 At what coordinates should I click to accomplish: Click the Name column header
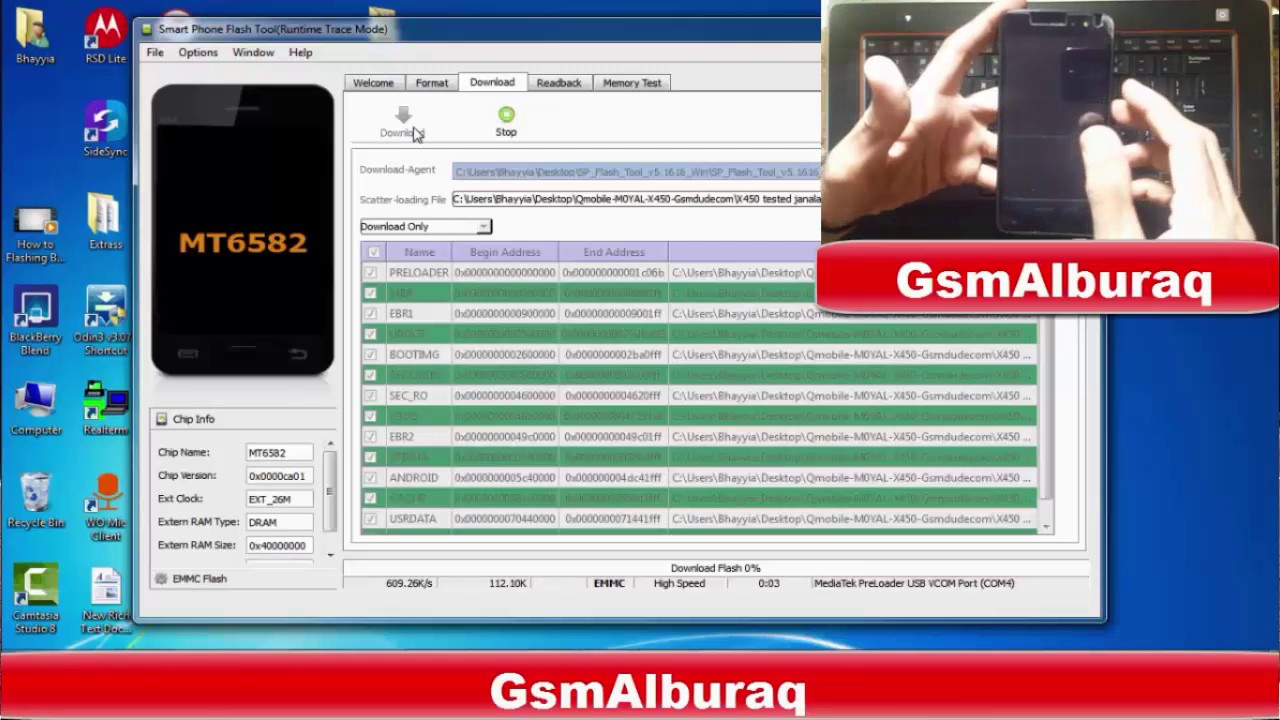click(x=419, y=253)
